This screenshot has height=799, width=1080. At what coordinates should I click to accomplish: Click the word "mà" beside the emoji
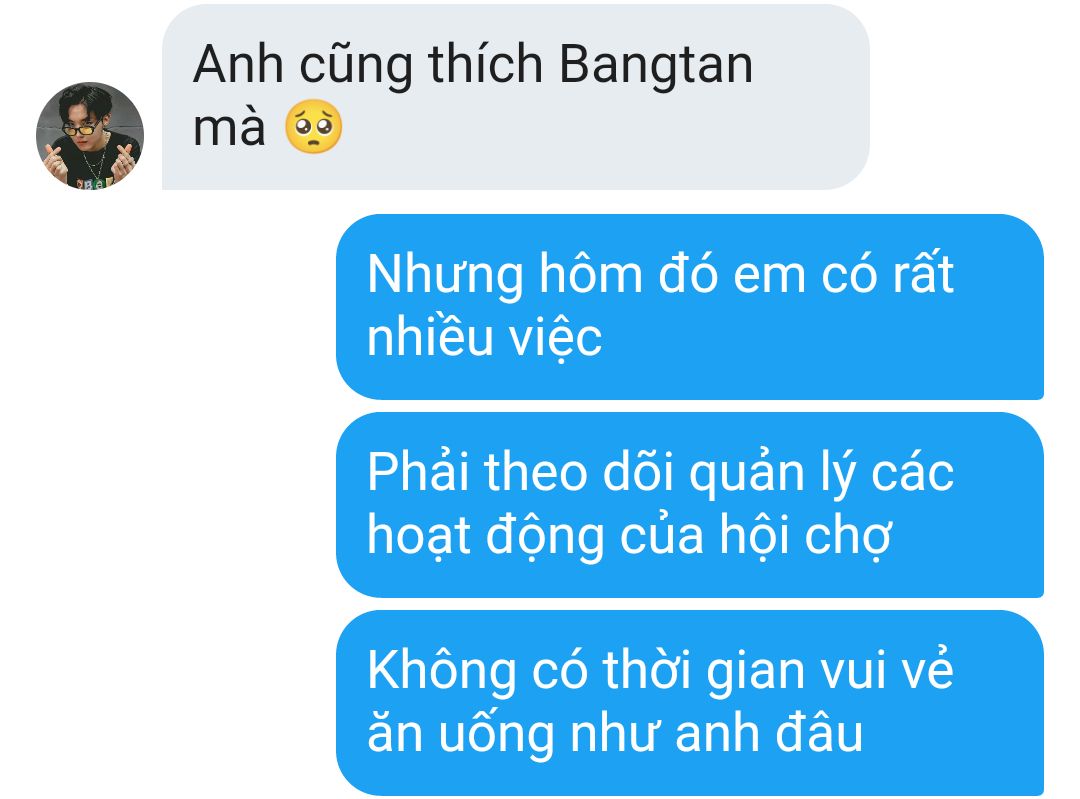(x=229, y=129)
